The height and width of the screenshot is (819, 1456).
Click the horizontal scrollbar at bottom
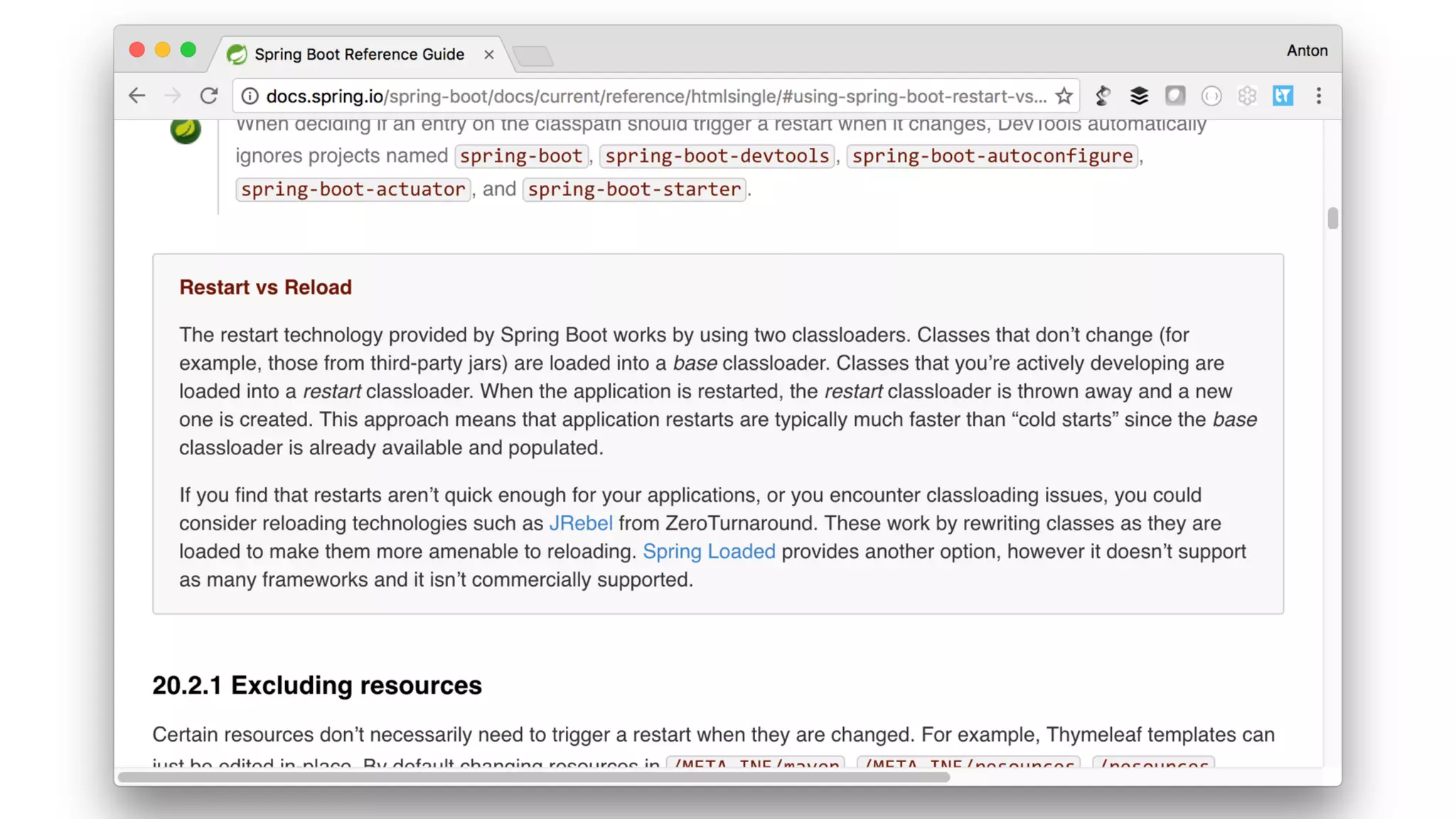pos(533,777)
